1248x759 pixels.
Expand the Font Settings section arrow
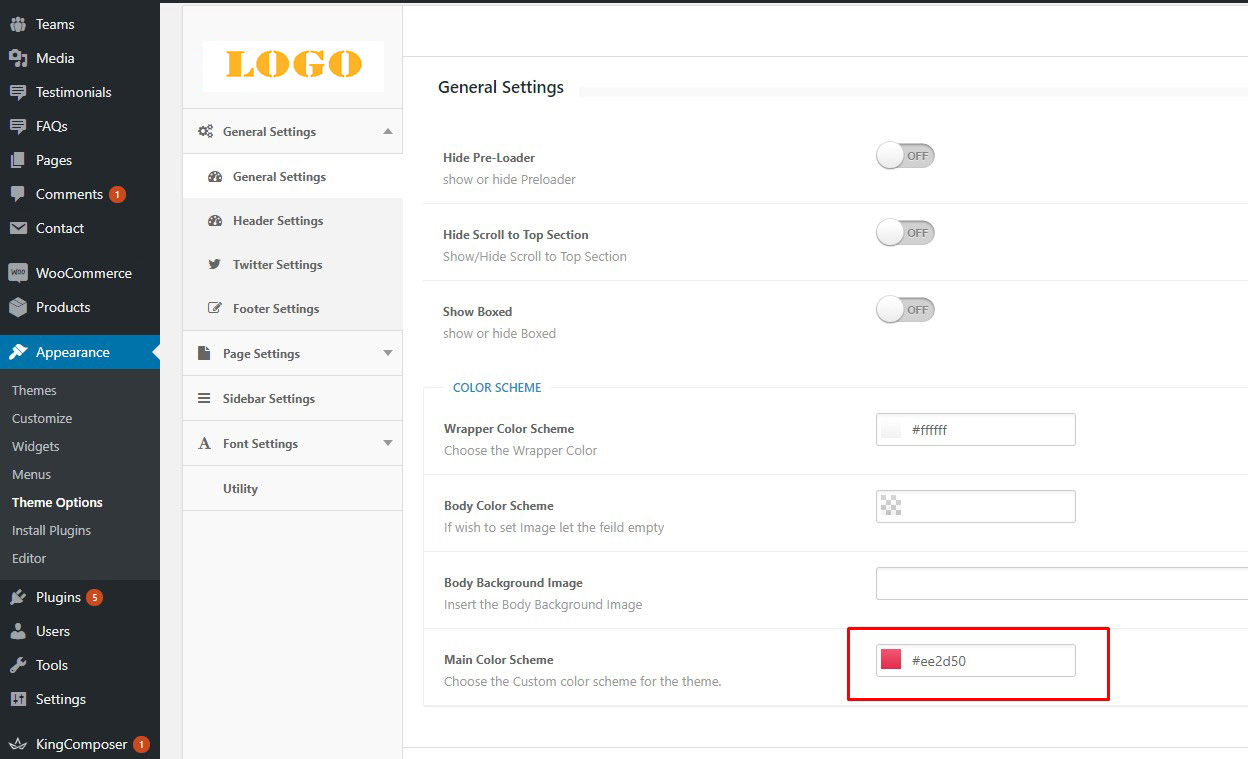coord(388,443)
